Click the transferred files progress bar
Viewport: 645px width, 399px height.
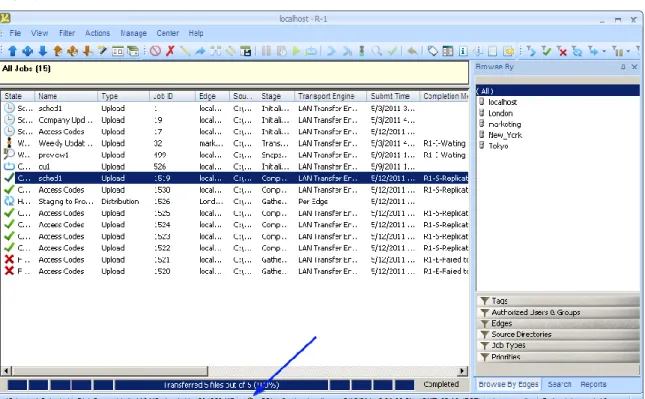click(211, 385)
